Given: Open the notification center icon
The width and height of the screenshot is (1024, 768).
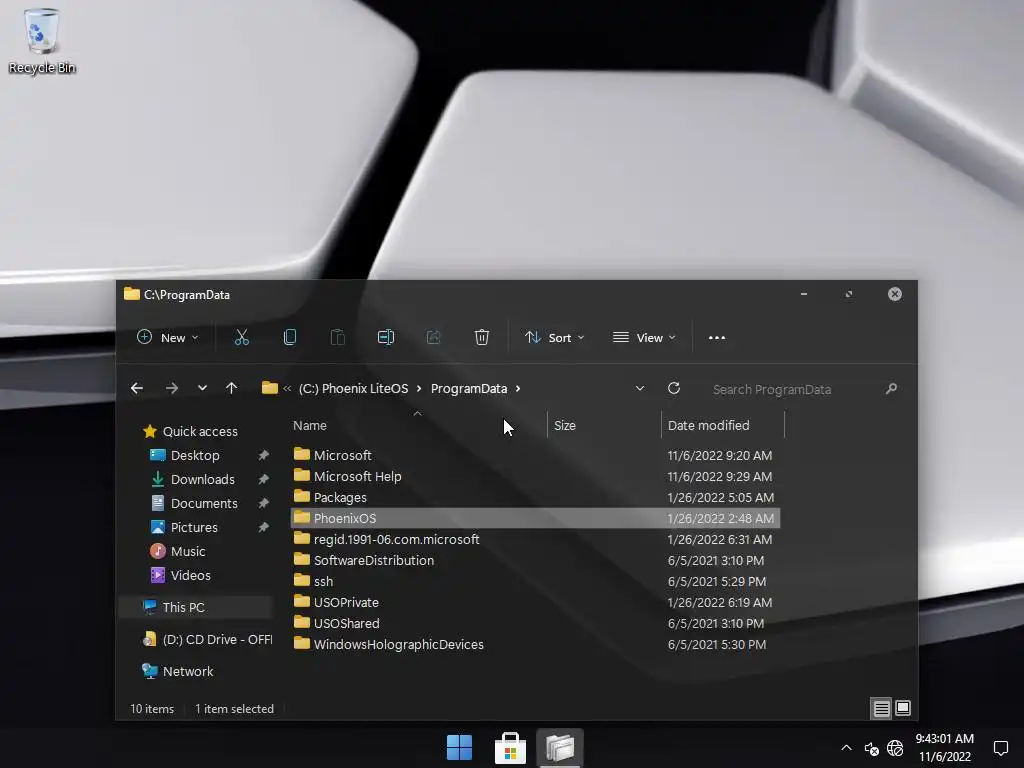Looking at the screenshot, I should (1000, 748).
